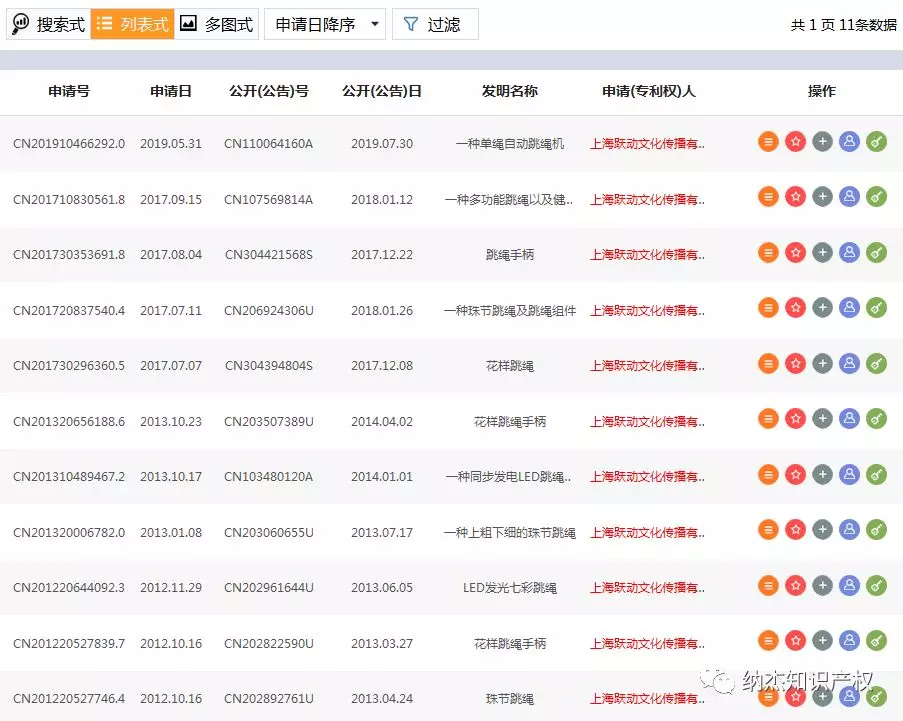The width and height of the screenshot is (903, 721).
Task: Open the orange summary icon for CN201910466292.0
Action: (768, 141)
